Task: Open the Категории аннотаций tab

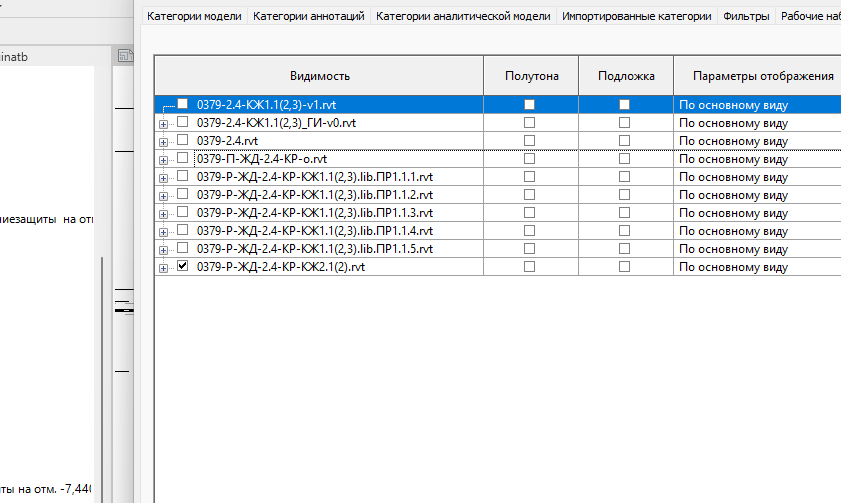Action: coord(308,16)
